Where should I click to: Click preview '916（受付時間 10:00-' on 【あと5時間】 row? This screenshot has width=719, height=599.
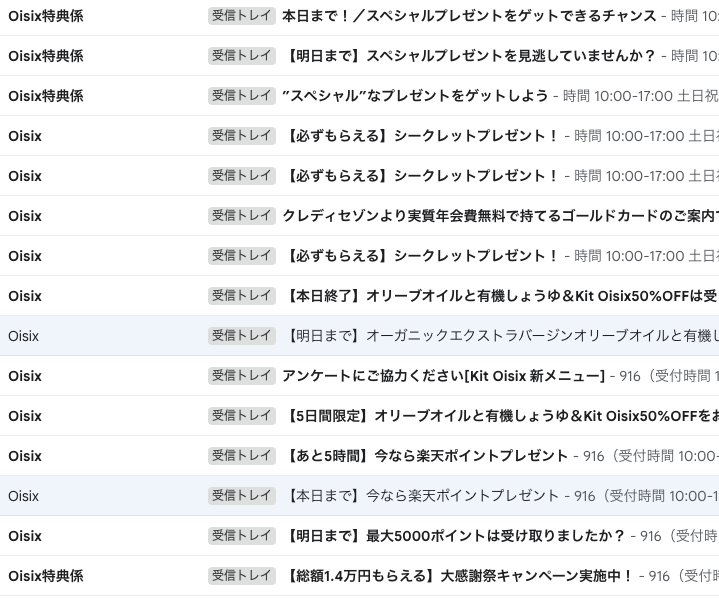coord(651,456)
